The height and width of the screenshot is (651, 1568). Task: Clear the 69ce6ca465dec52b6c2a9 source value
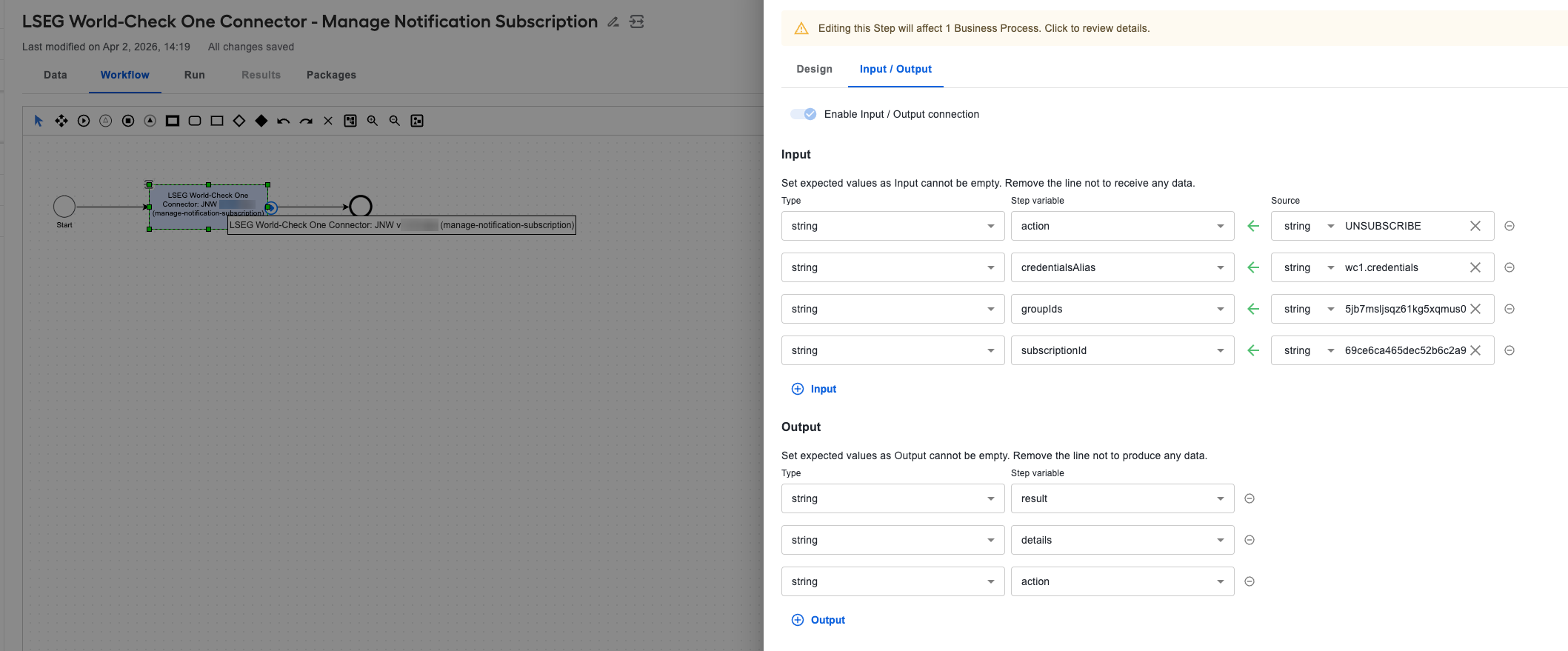pyautogui.click(x=1475, y=350)
